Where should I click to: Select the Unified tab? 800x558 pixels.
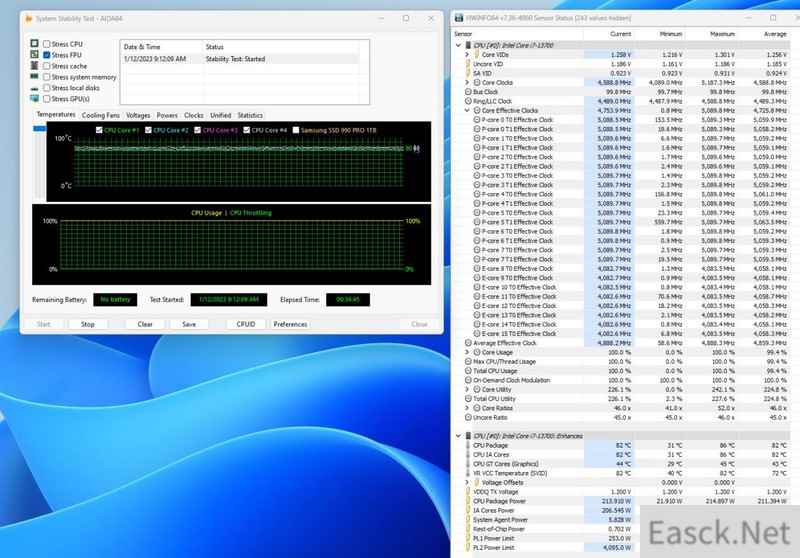220,115
